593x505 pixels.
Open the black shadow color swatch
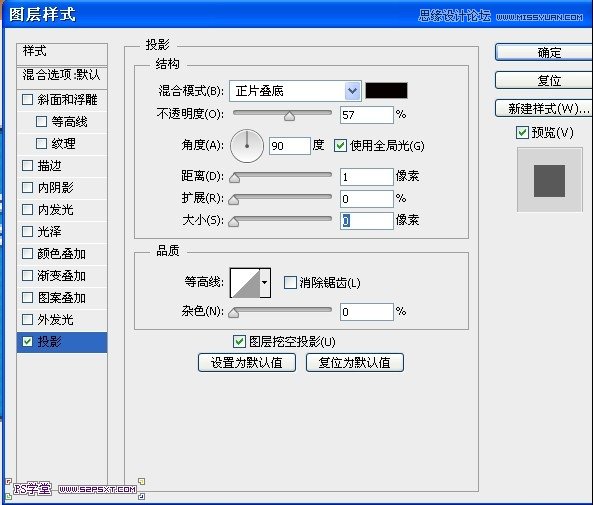pos(386,91)
